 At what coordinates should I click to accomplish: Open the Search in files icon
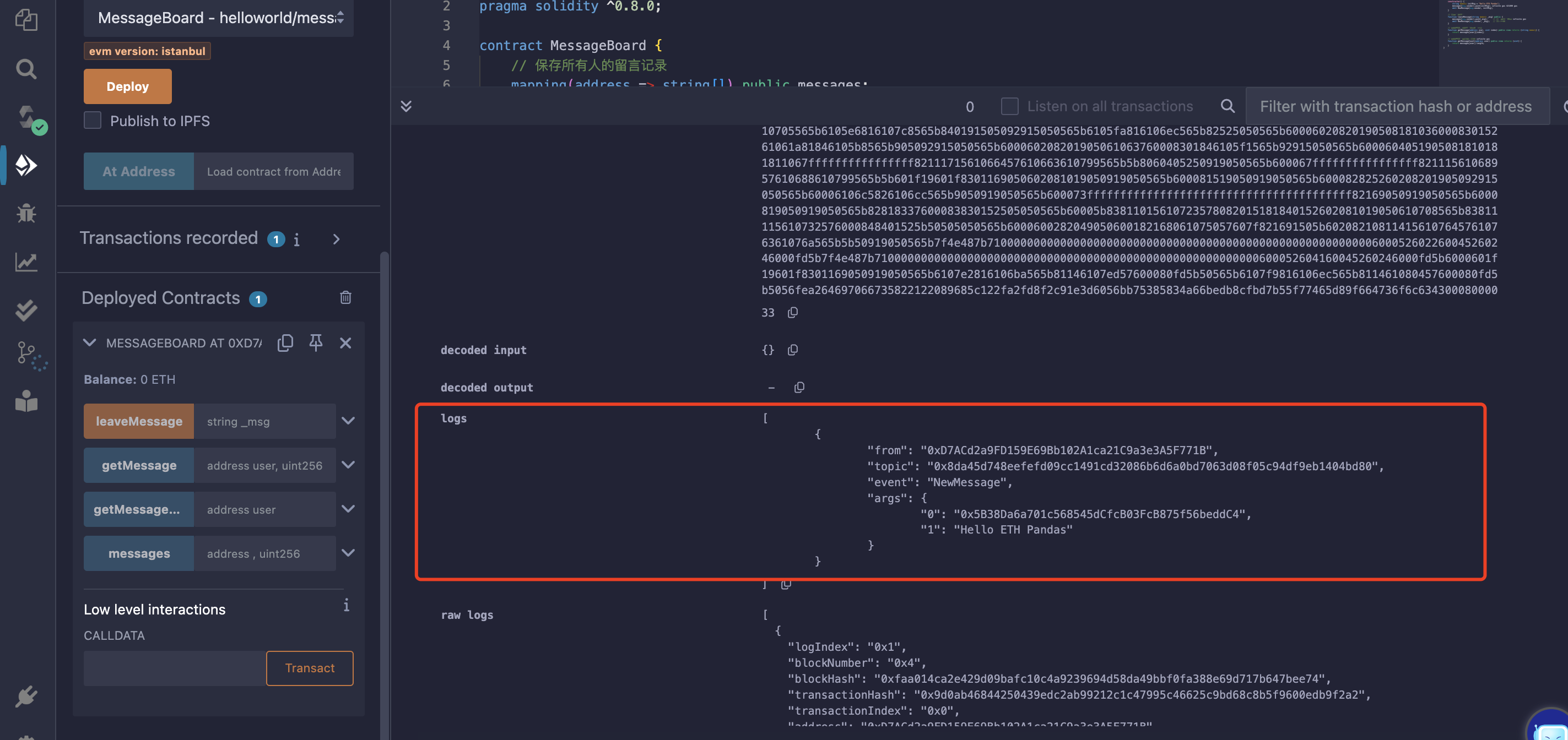point(26,68)
